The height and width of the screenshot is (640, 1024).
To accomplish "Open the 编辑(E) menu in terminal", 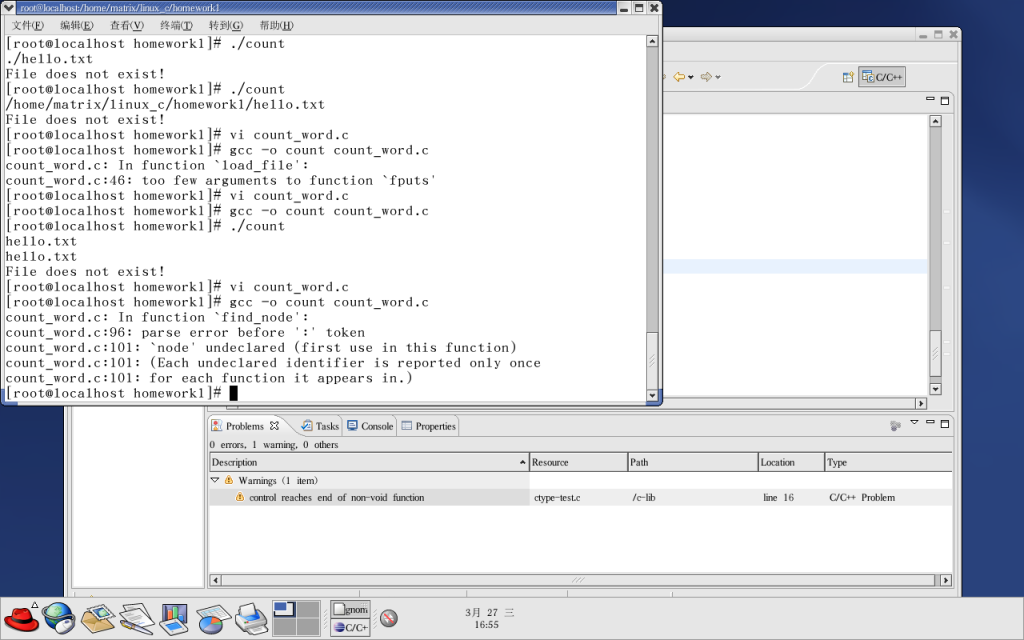I will tap(76, 25).
